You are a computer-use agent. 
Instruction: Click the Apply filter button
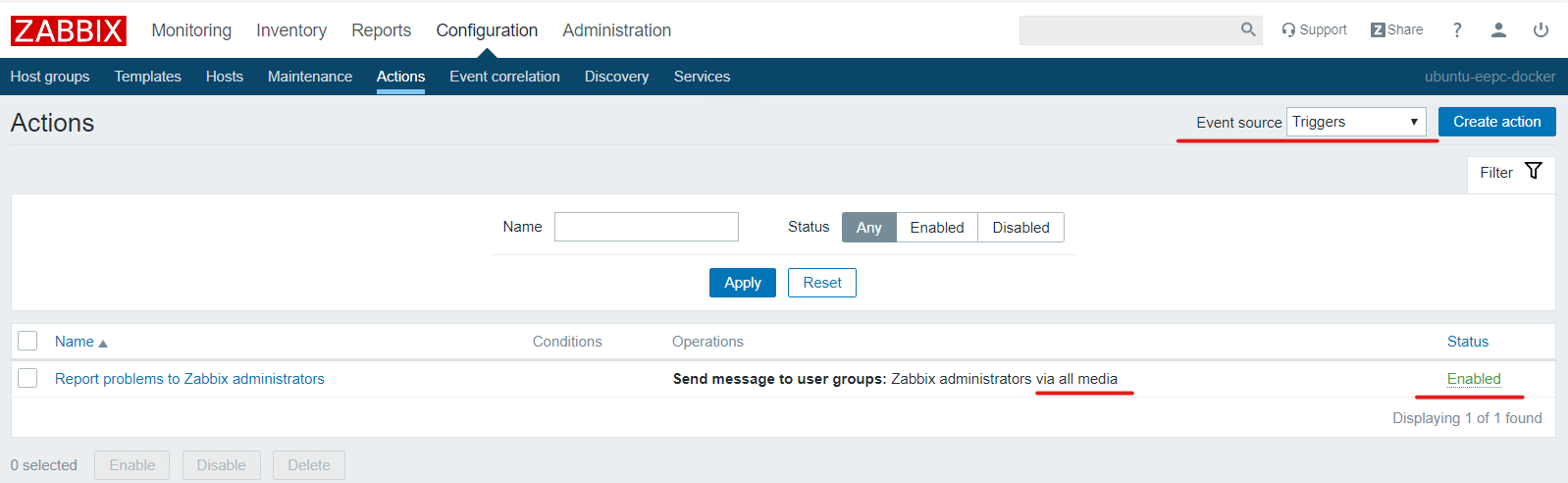click(742, 283)
